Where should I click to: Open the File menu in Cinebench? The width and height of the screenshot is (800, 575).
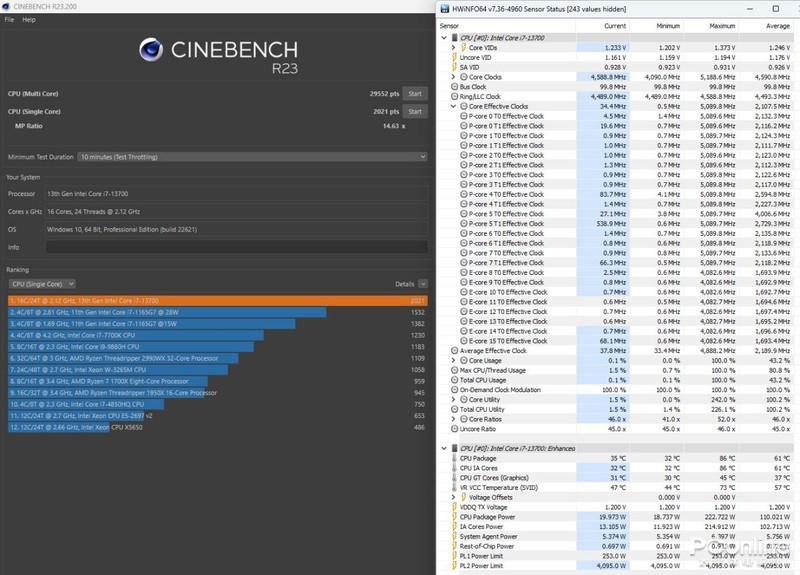(9, 19)
